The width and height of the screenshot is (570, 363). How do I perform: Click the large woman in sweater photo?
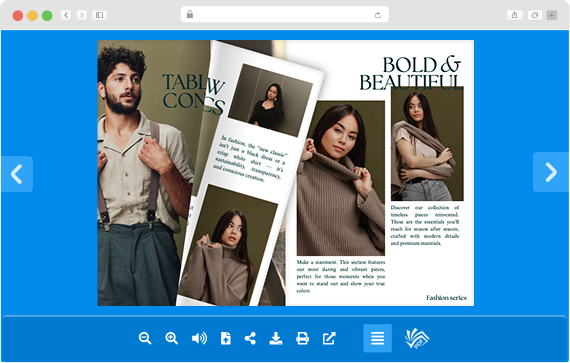[341, 178]
